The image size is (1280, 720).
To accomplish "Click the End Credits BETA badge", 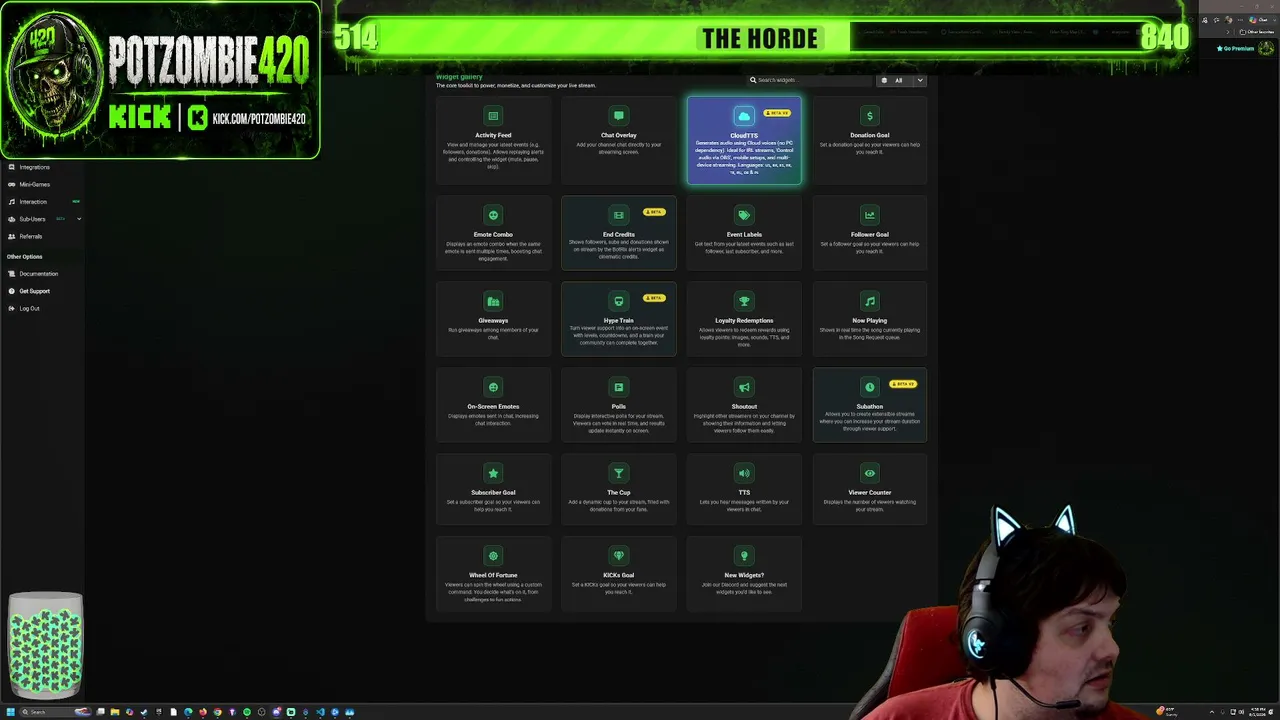I will click(654, 212).
